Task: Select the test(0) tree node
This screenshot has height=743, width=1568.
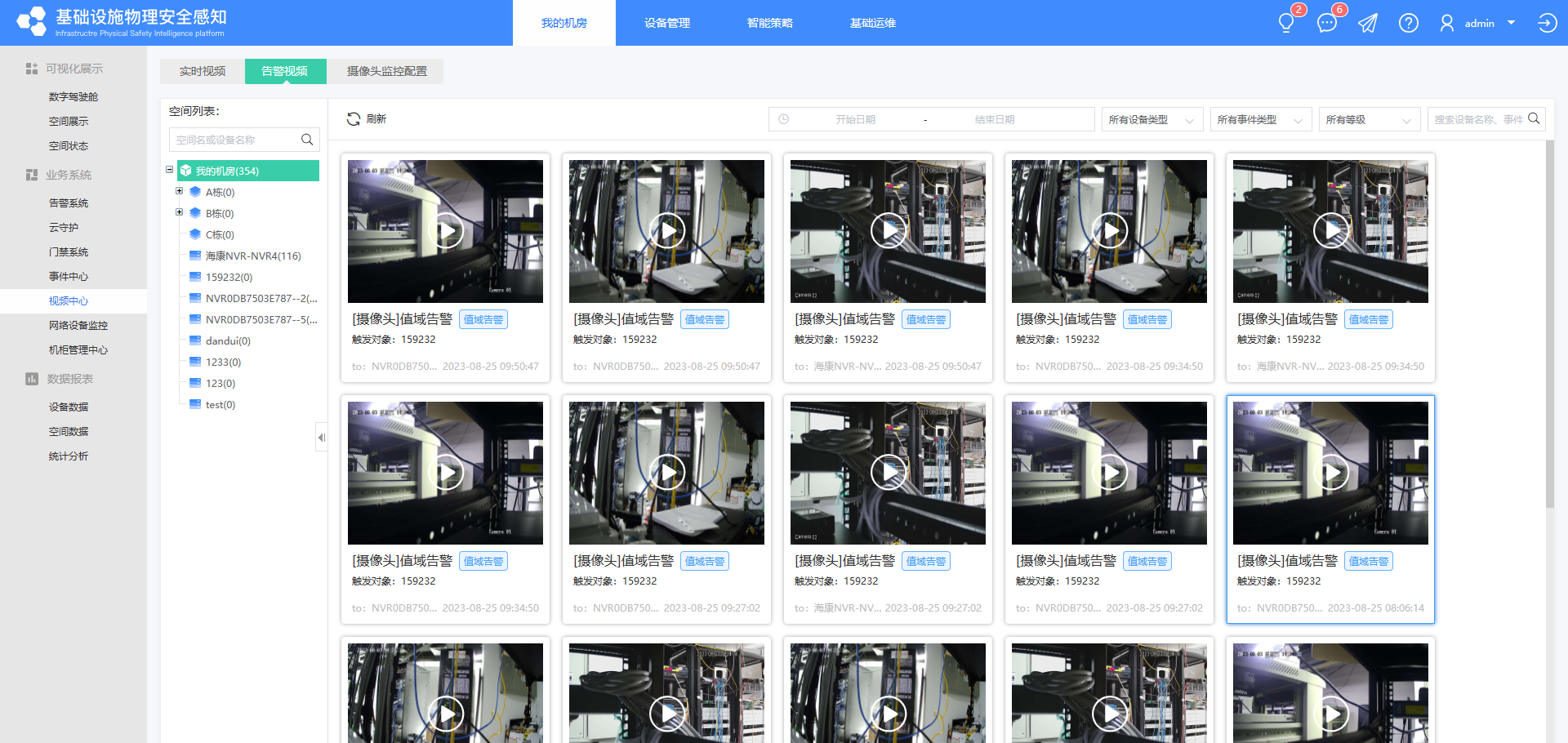Action: pyautogui.click(x=220, y=404)
